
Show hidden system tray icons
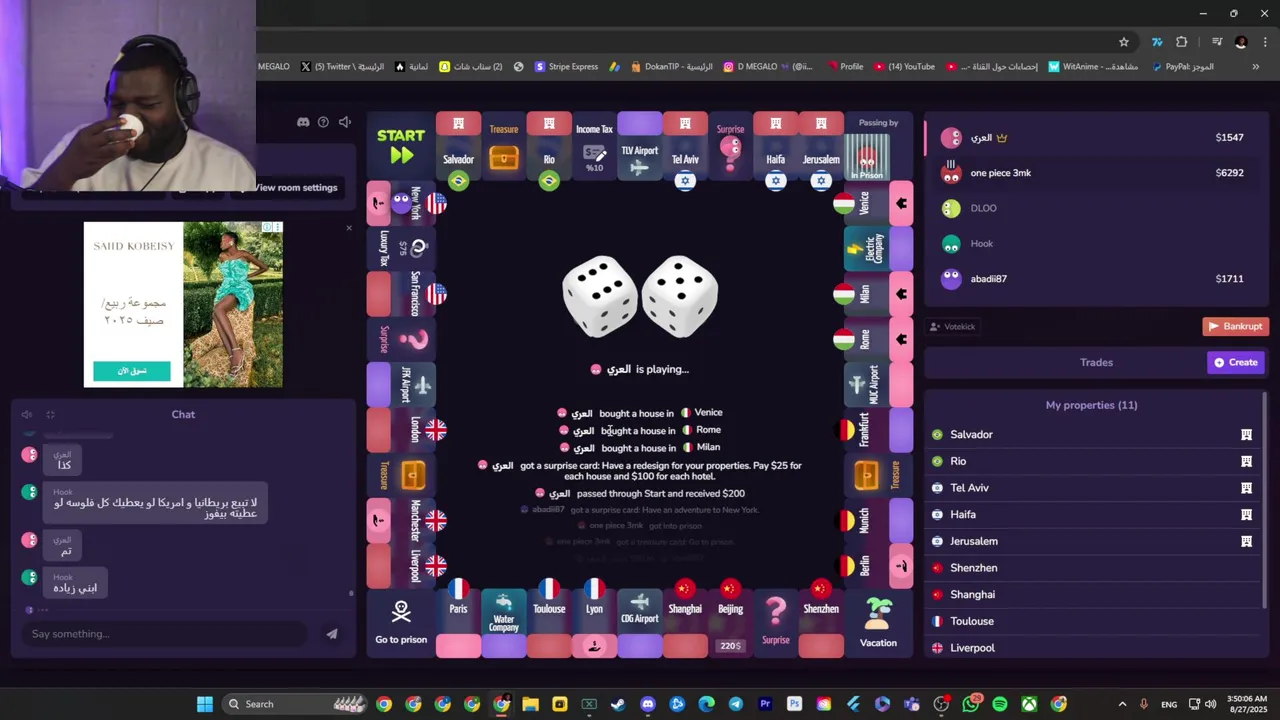click(1122, 704)
